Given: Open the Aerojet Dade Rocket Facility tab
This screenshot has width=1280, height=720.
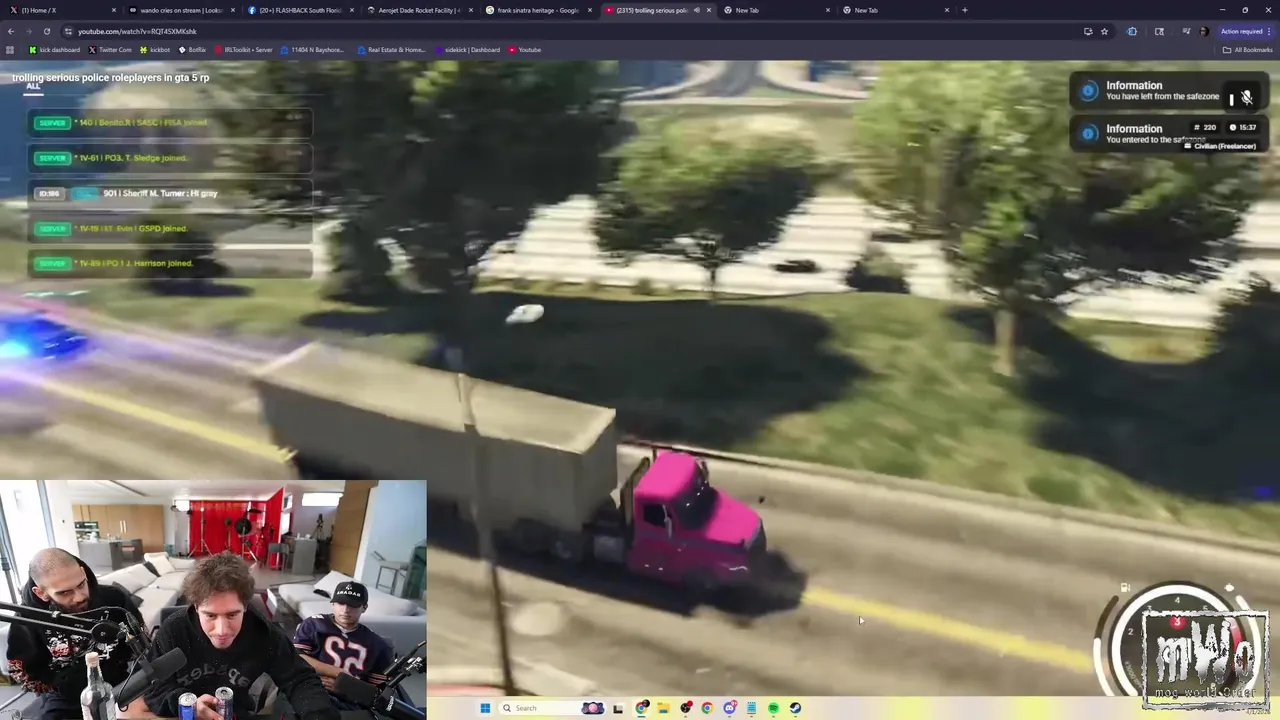Looking at the screenshot, I should (419, 10).
